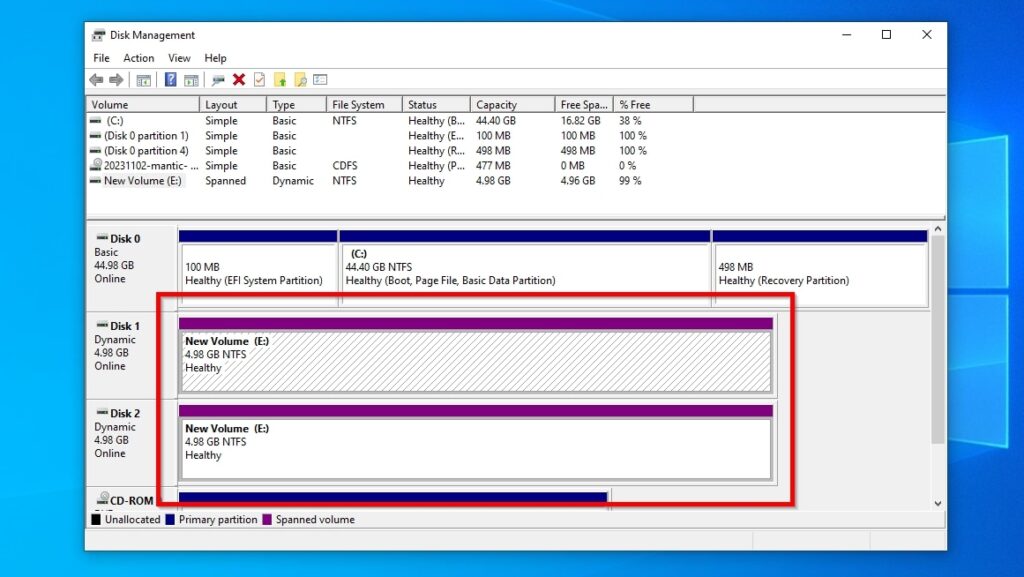Toggle the console tree pane icon
Image resolution: width=1024 pixels, height=577 pixels.
point(142,79)
